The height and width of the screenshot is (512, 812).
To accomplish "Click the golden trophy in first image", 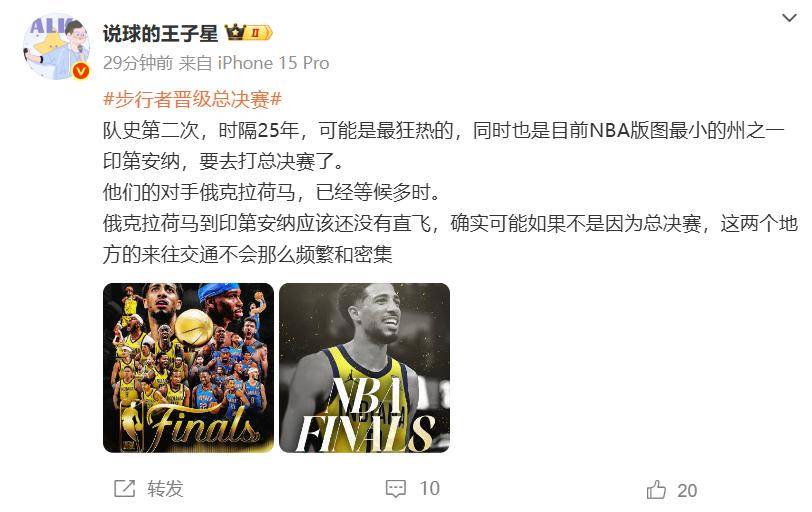I will pyautogui.click(x=194, y=327).
